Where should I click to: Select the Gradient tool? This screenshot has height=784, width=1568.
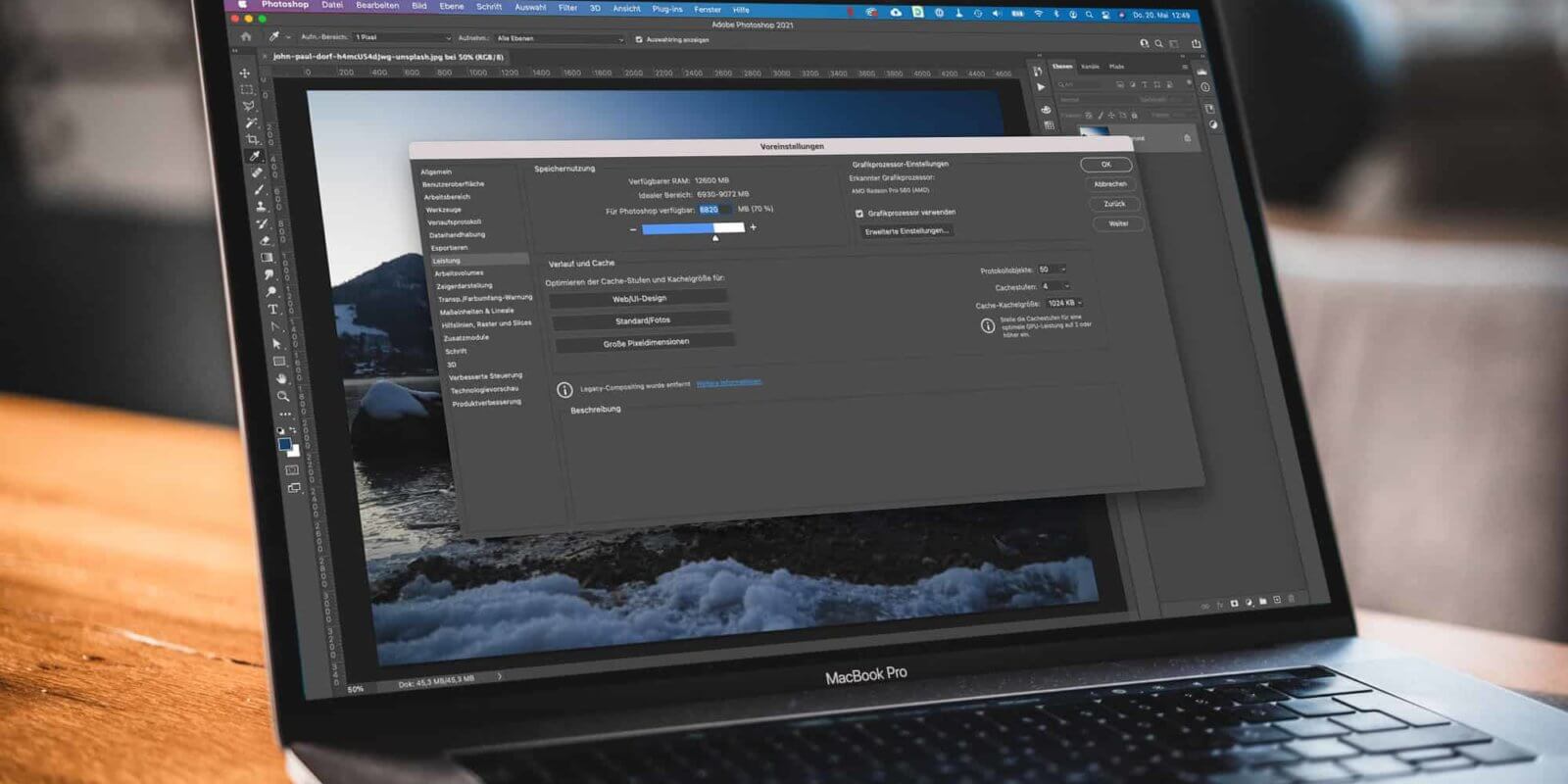coord(267,258)
